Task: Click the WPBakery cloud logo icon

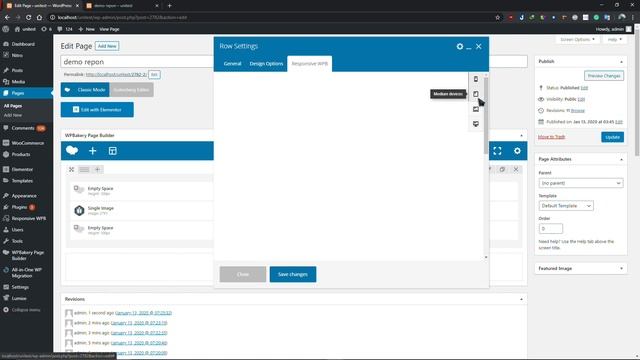Action: click(x=72, y=151)
